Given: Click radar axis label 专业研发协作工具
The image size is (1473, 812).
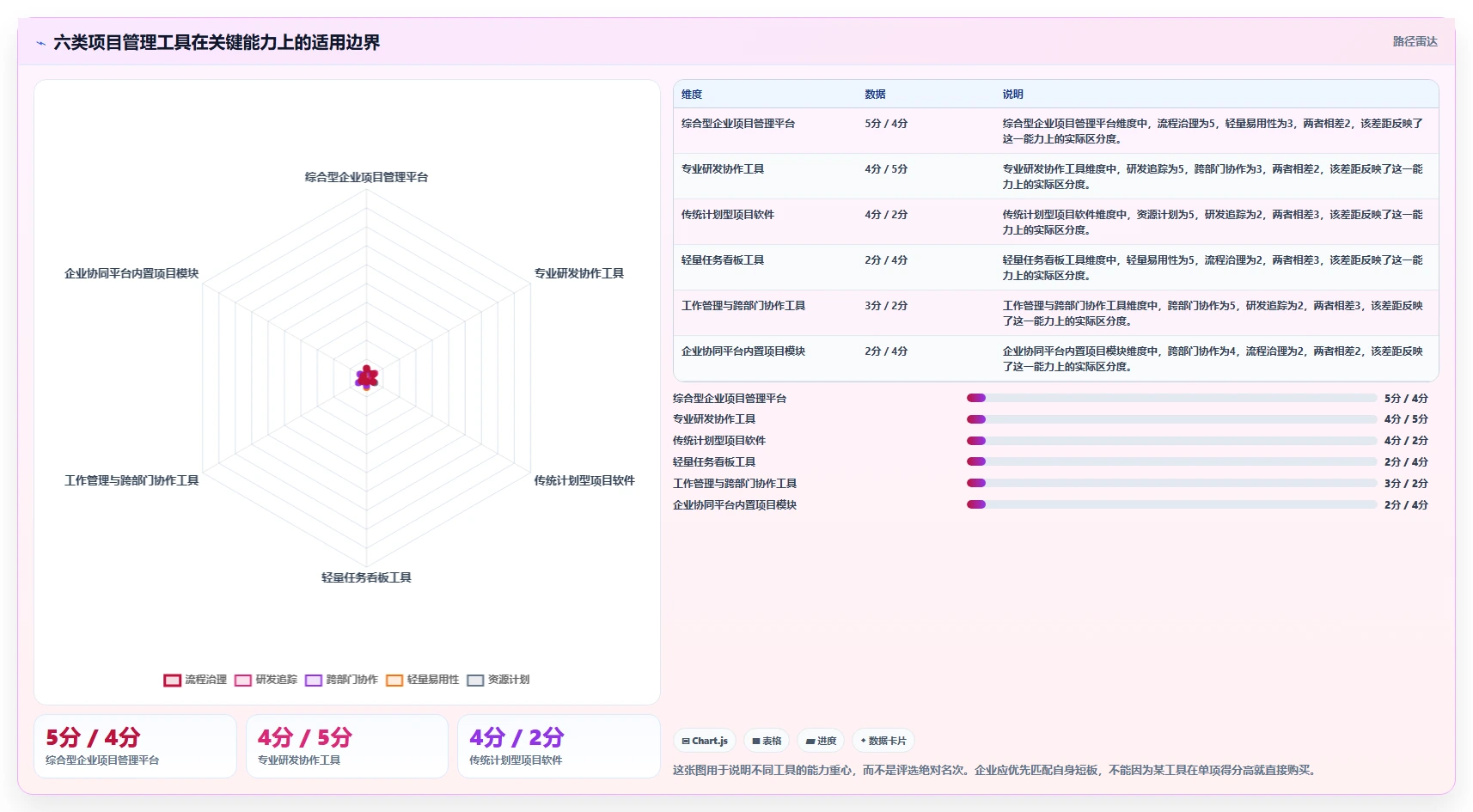Looking at the screenshot, I should (x=579, y=273).
